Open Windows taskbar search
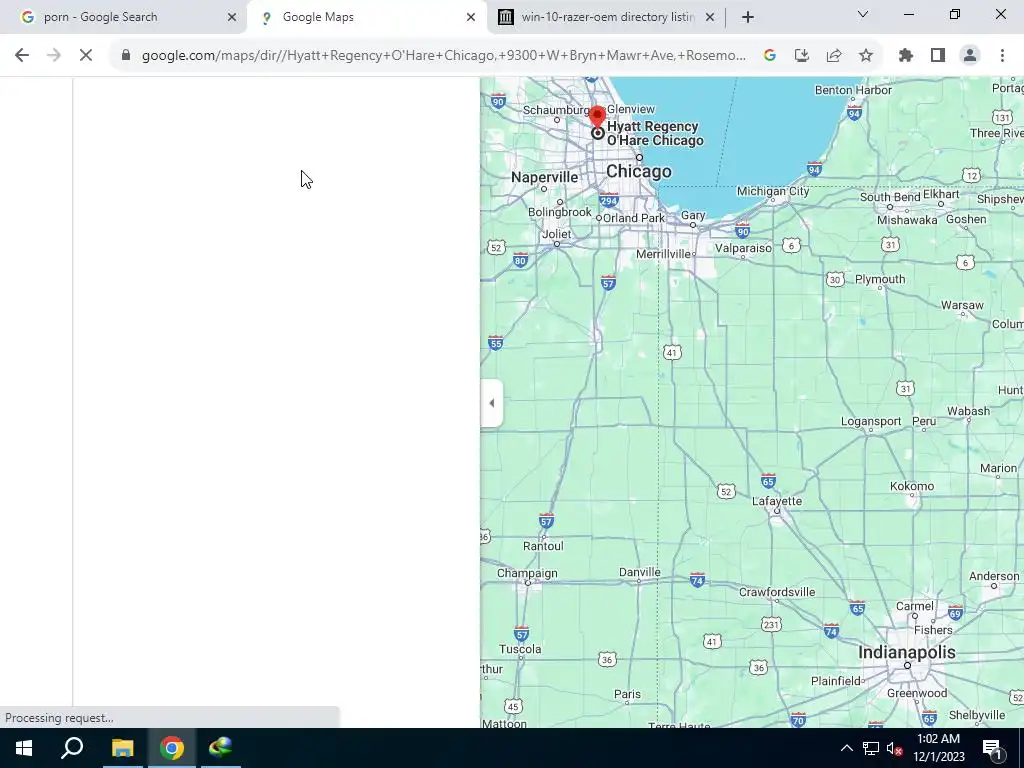The width and height of the screenshot is (1024, 768). pyautogui.click(x=72, y=748)
